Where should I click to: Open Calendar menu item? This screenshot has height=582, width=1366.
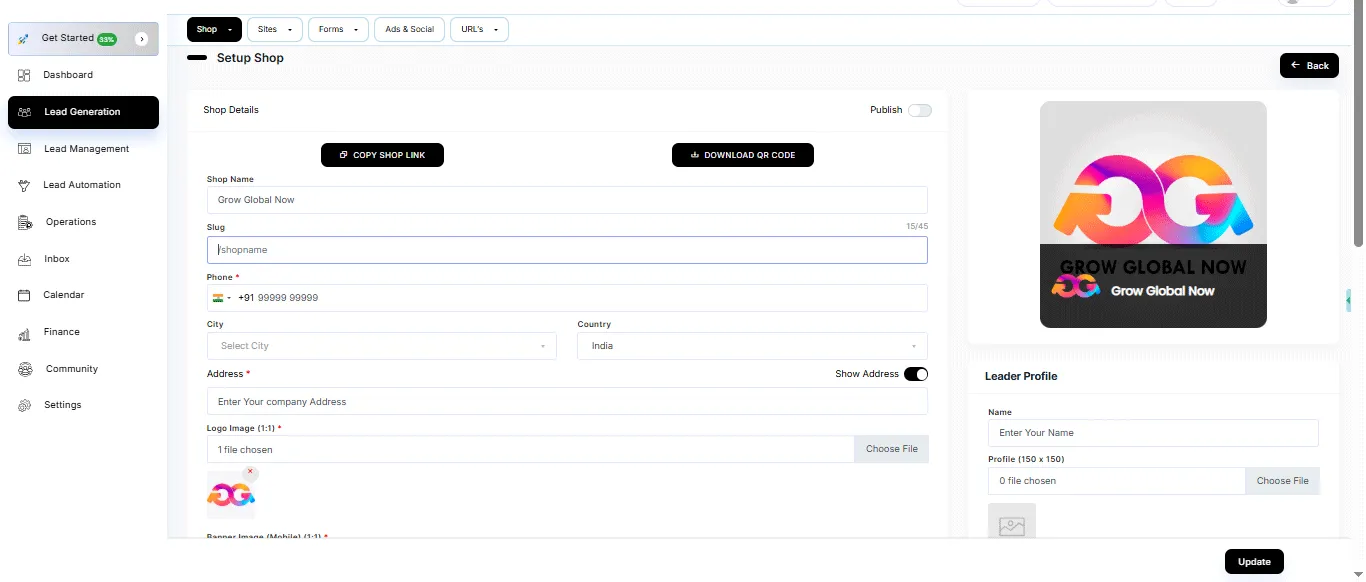click(63, 295)
